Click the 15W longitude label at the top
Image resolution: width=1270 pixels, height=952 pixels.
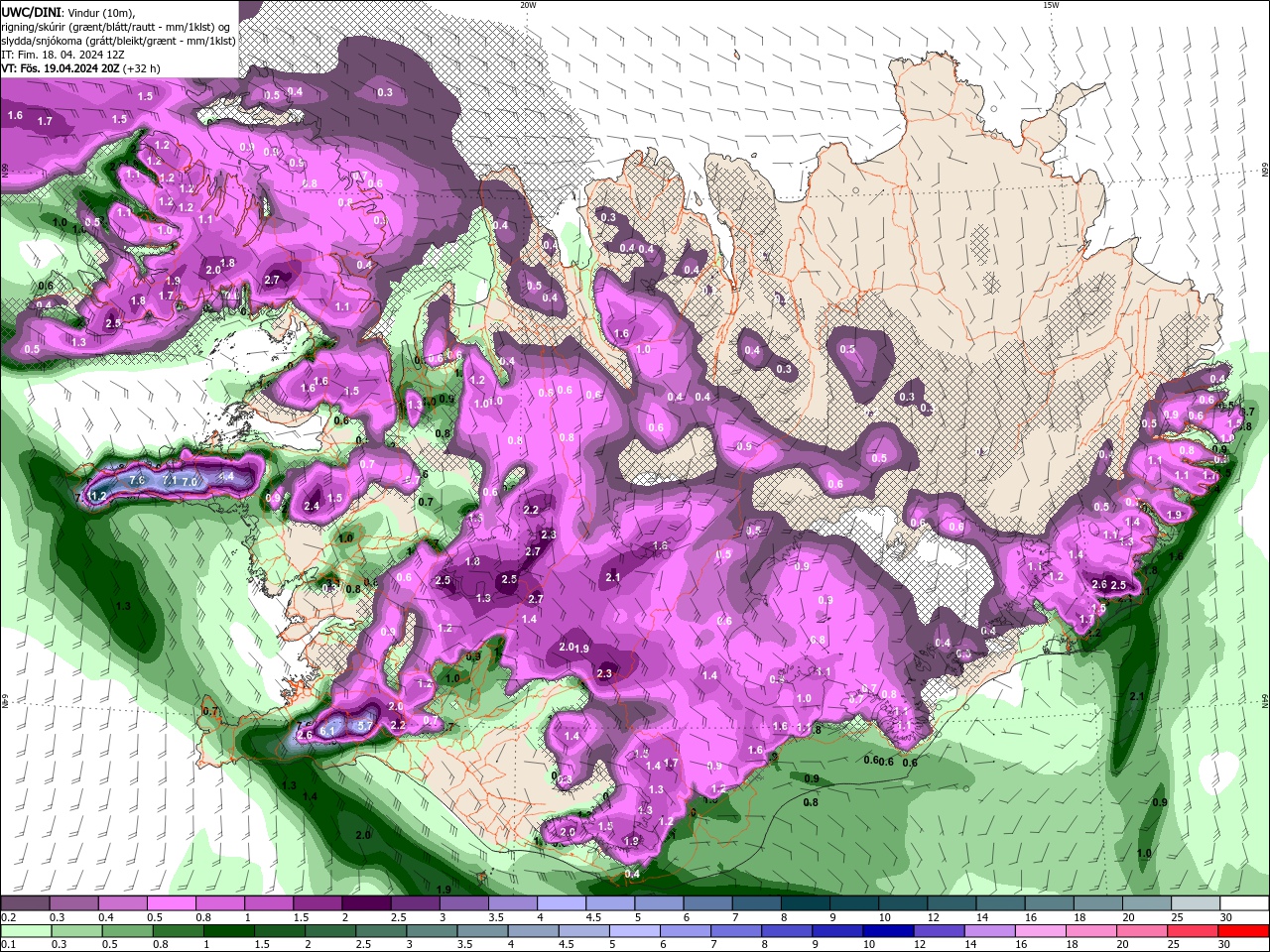[x=1051, y=5]
